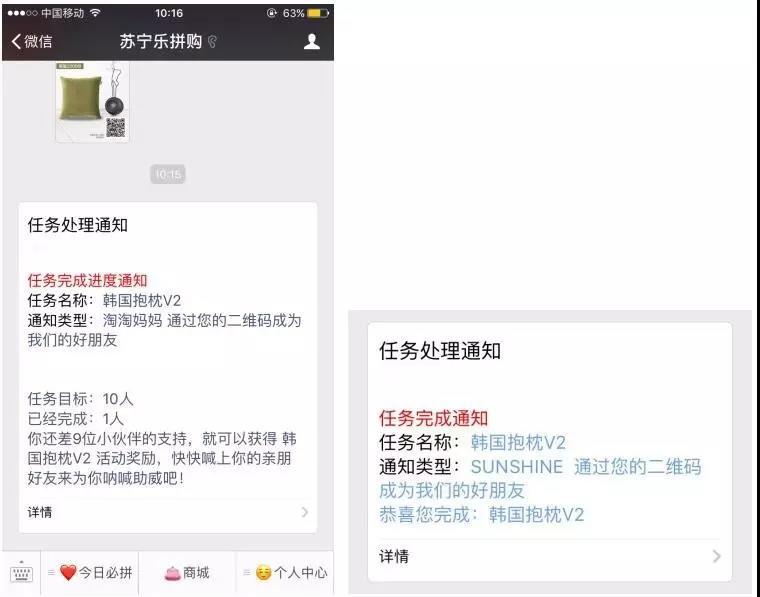Tap the 任务完成通知 red heading on right
This screenshot has width=760, height=597.
click(x=433, y=418)
